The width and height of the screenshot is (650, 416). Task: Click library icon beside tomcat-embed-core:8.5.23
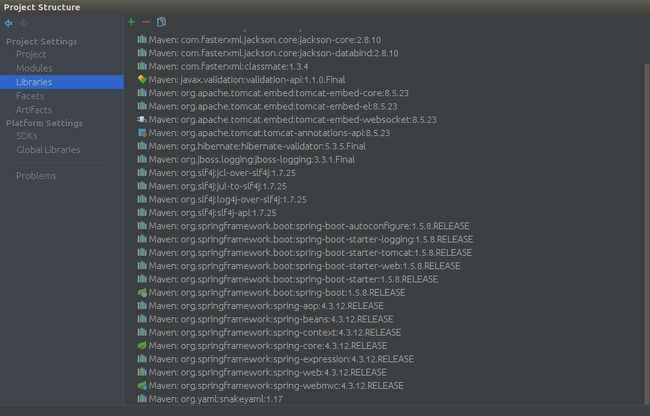142,93
